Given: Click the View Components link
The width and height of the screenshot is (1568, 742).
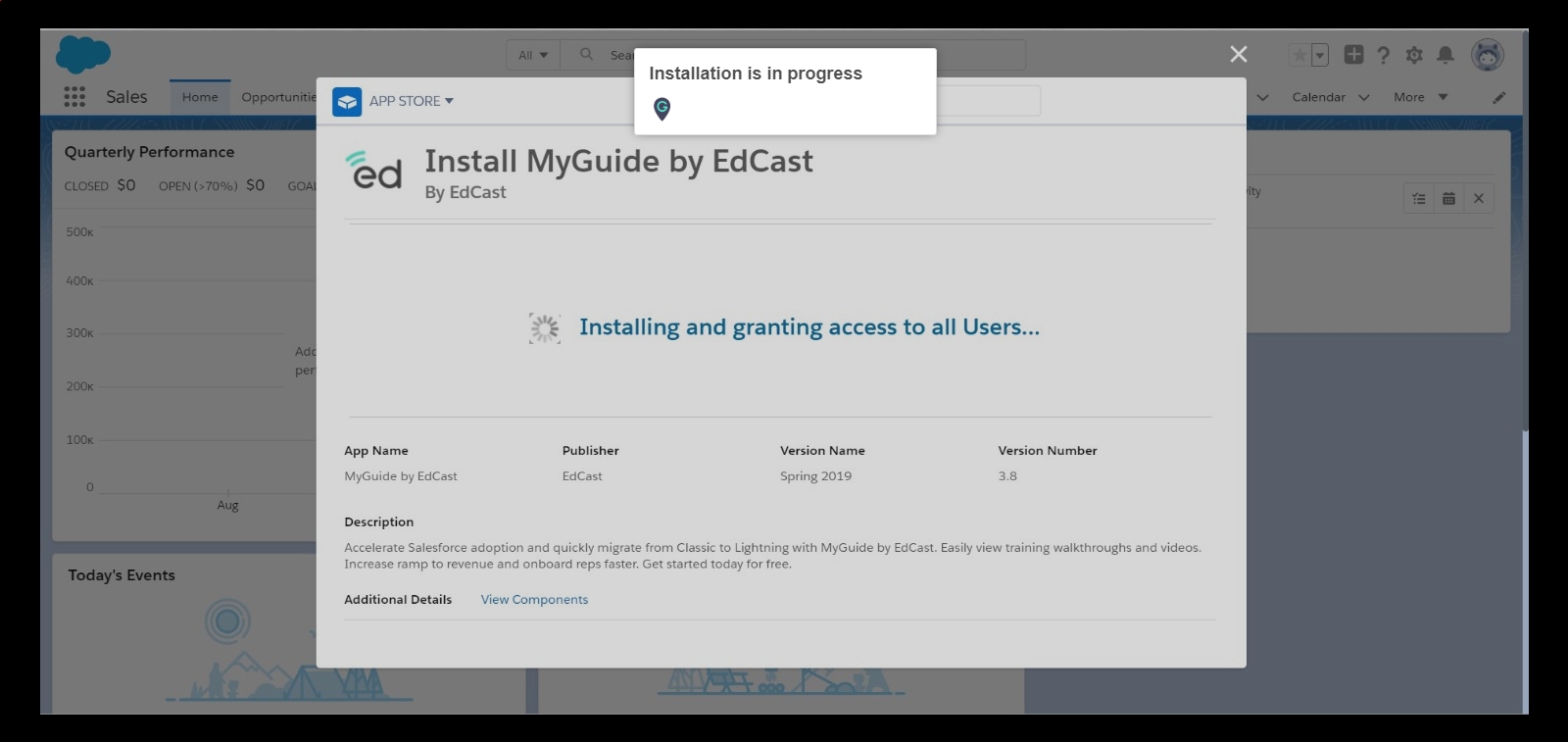Looking at the screenshot, I should pos(534,599).
